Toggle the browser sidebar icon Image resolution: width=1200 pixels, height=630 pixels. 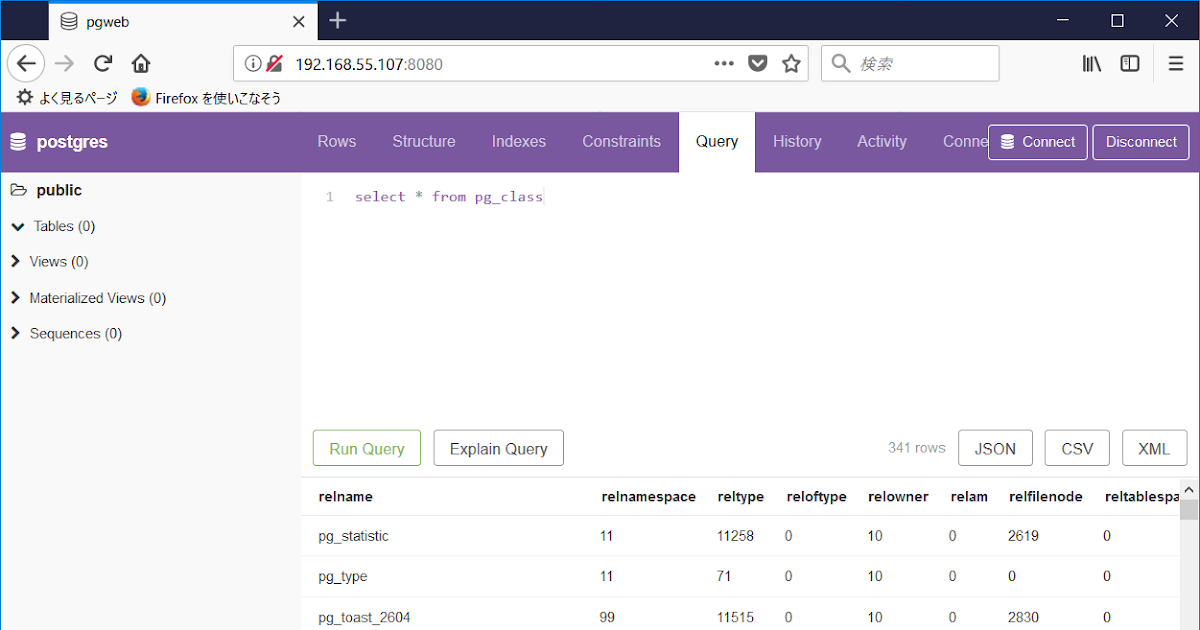[1129, 63]
